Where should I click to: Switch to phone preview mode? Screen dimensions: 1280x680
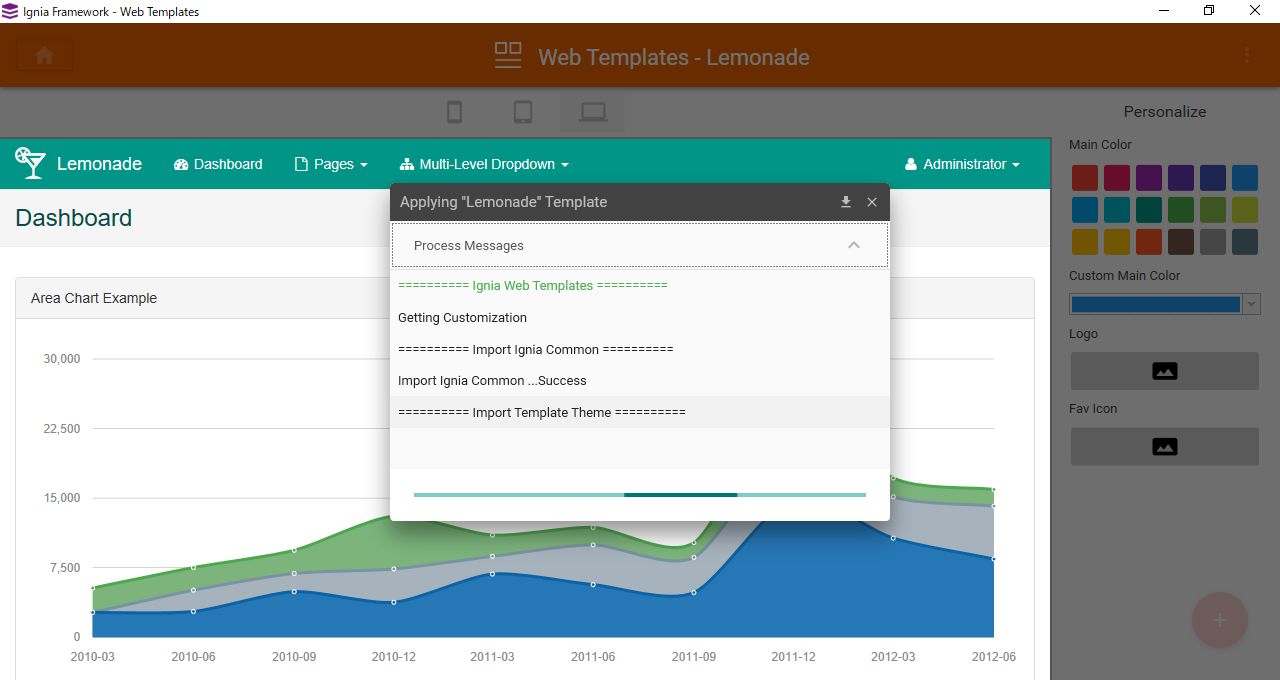tap(454, 112)
